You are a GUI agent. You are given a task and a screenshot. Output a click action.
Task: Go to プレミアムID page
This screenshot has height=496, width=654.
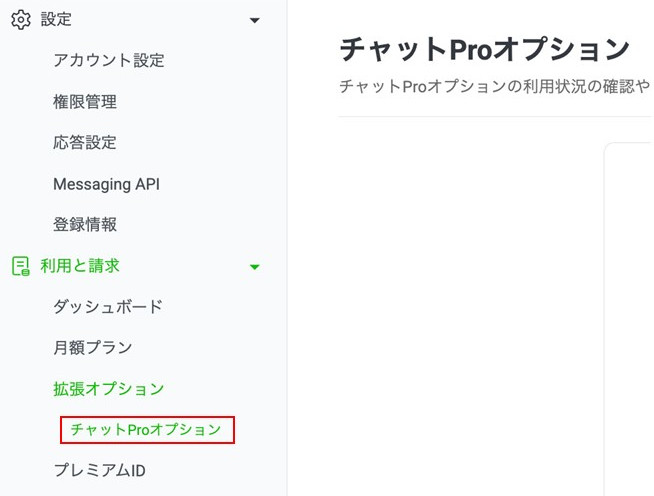(x=100, y=470)
